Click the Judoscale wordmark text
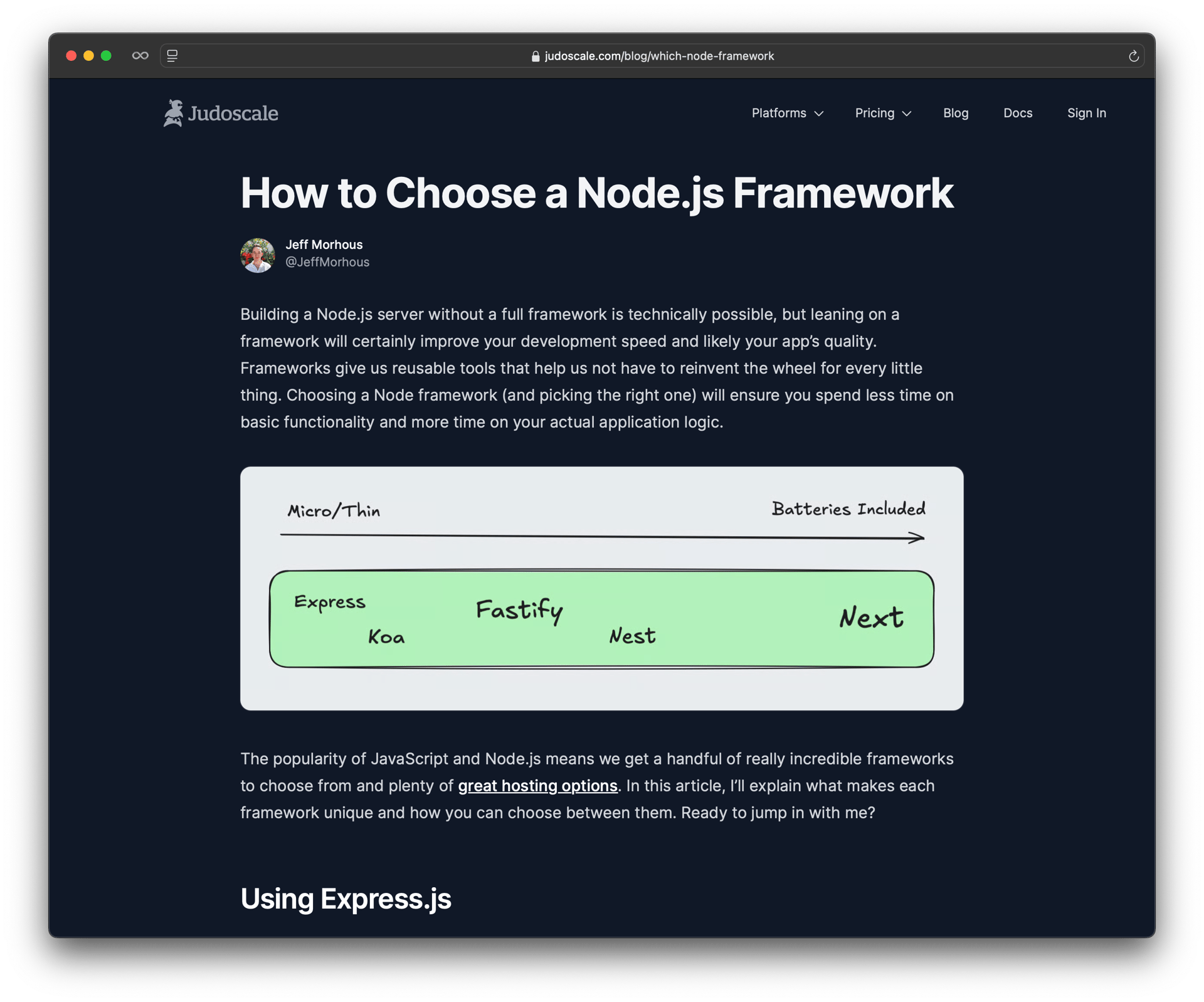 point(233,113)
